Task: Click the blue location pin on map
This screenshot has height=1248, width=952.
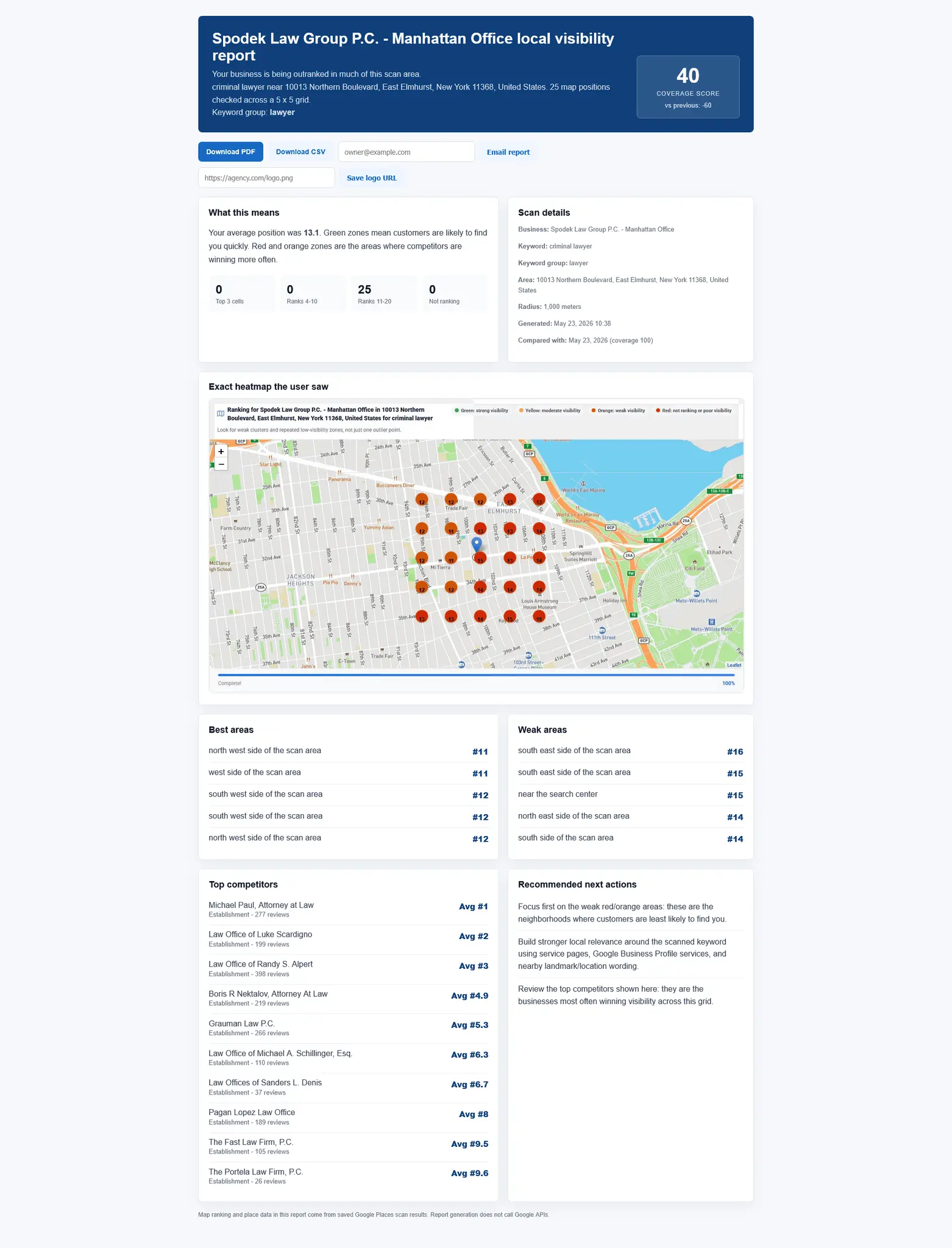Action: pyautogui.click(x=477, y=545)
